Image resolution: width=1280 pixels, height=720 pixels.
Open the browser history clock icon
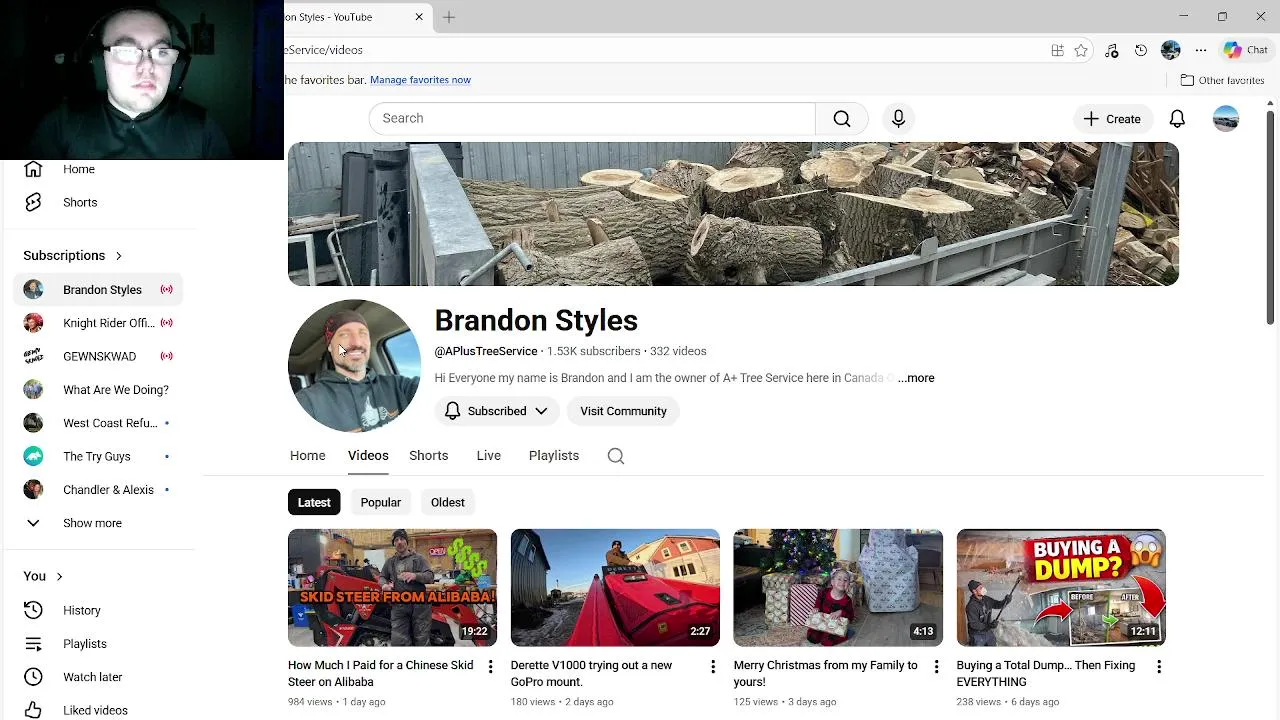click(x=1141, y=50)
